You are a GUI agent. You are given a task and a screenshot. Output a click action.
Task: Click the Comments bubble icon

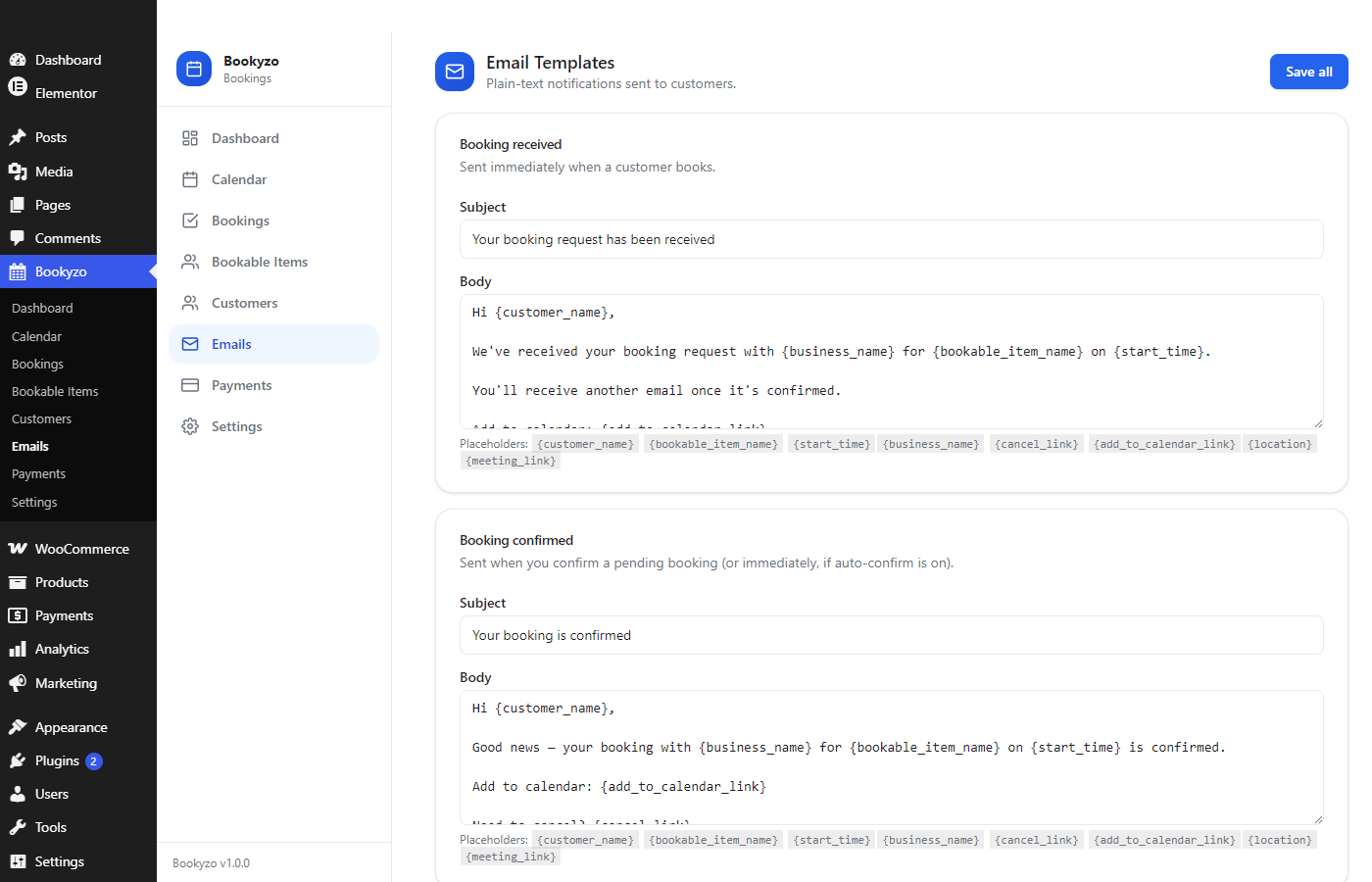click(x=18, y=238)
